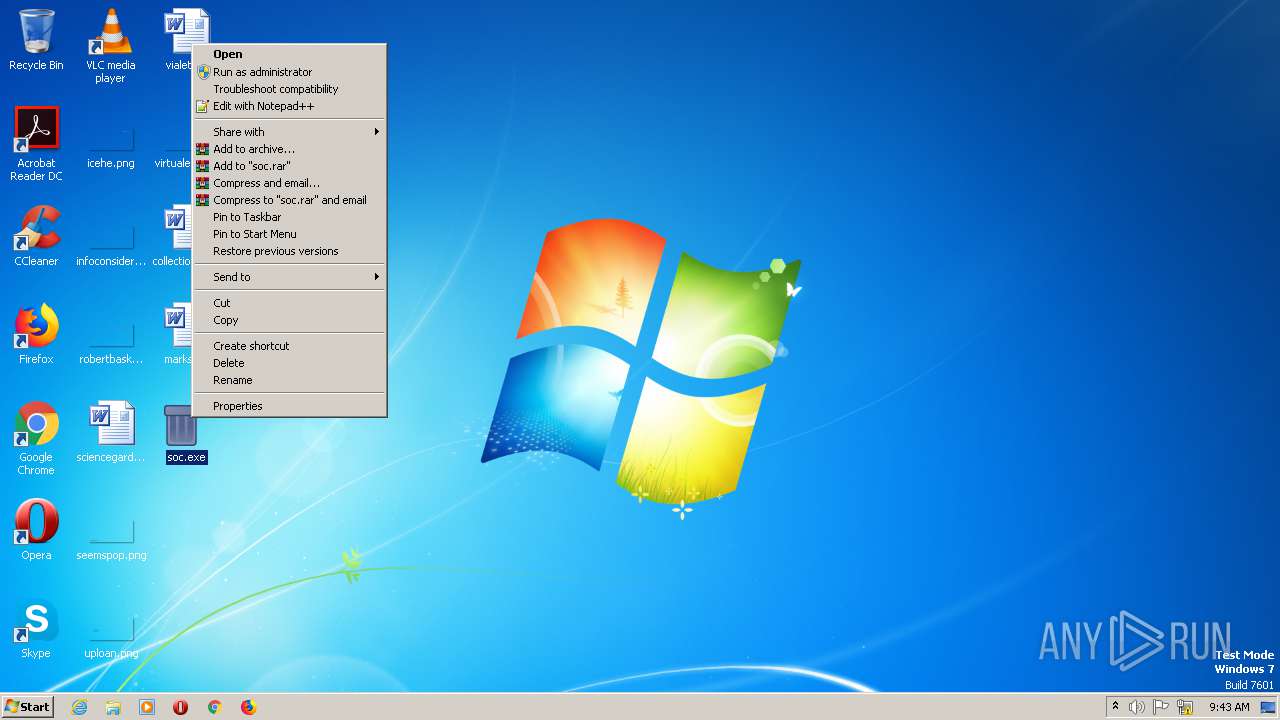Viewport: 1280px width, 720px height.
Task: Select the VLC media player shortcut
Action: pyautogui.click(x=110, y=45)
